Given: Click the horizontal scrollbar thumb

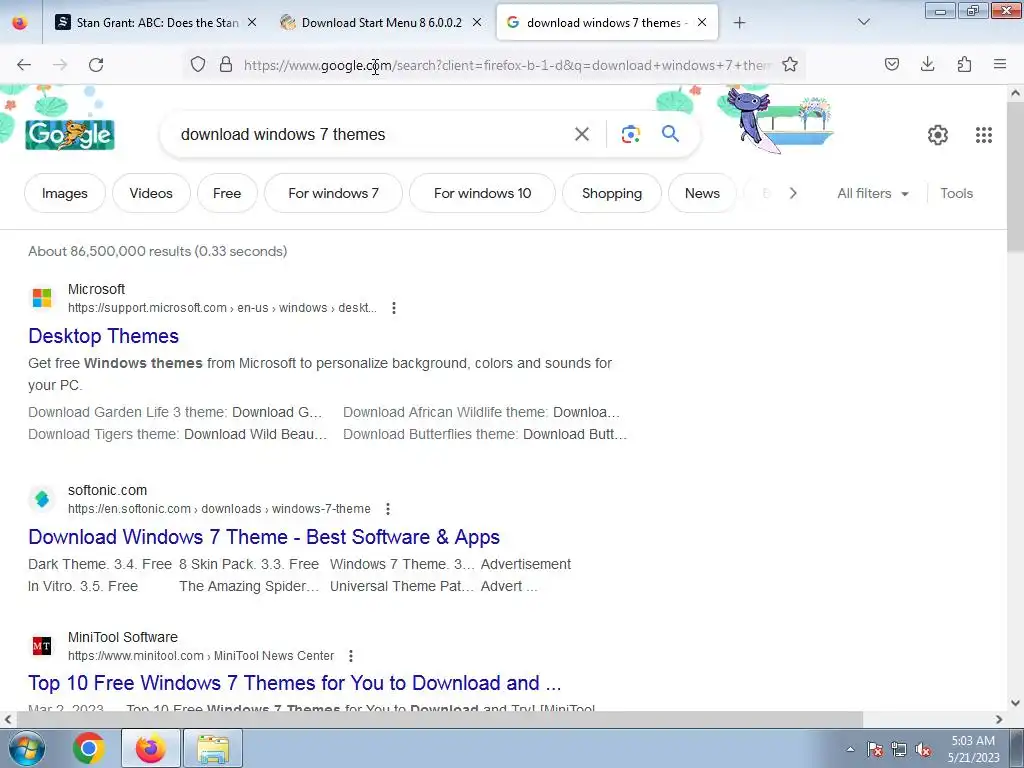Looking at the screenshot, I should tap(439, 719).
